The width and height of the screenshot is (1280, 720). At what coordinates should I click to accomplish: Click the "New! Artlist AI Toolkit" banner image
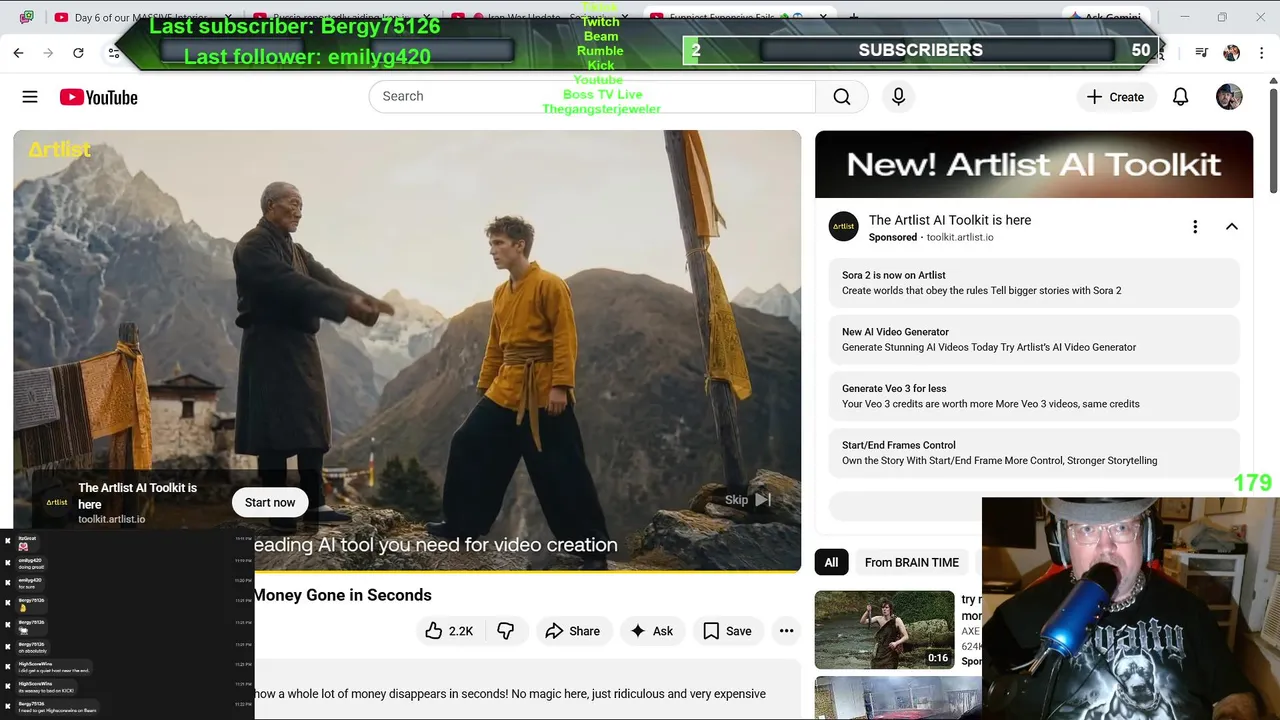(1034, 164)
